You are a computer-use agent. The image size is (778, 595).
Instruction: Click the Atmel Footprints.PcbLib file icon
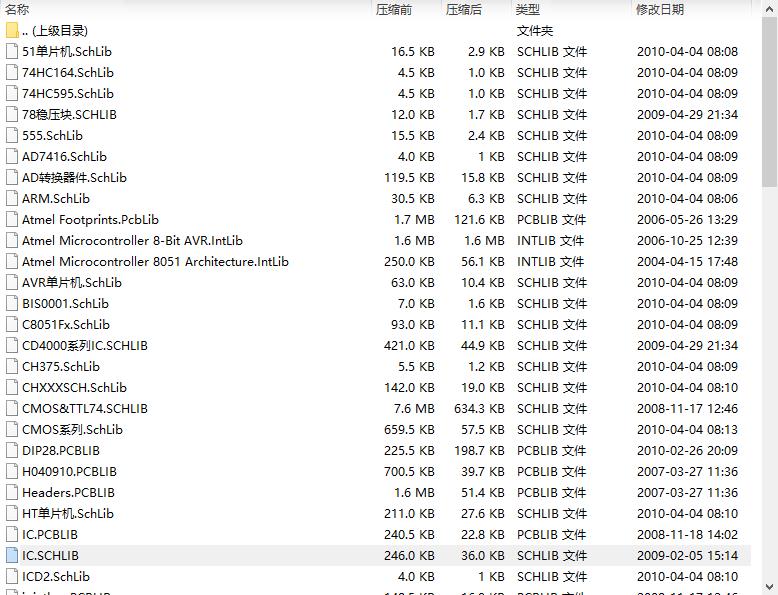coord(12,220)
